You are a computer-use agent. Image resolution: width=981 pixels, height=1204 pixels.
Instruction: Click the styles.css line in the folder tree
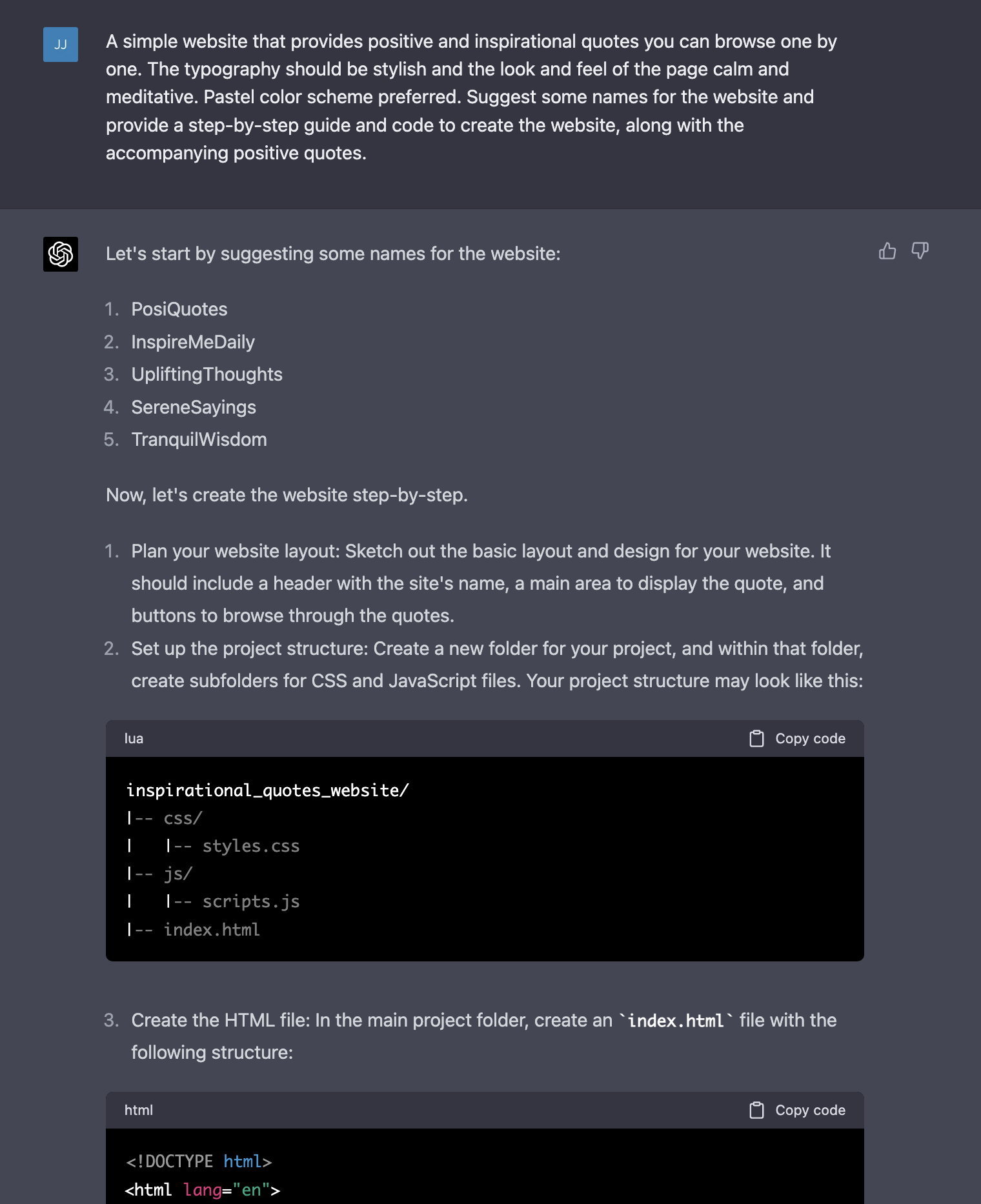tap(250, 846)
